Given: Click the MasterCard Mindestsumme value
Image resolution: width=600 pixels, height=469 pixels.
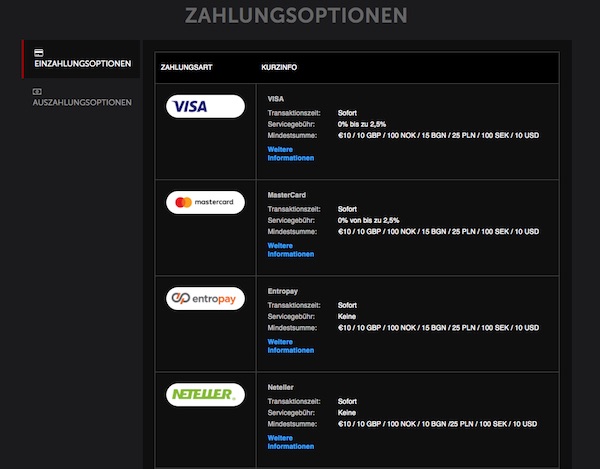Looking at the screenshot, I should click(438, 231).
